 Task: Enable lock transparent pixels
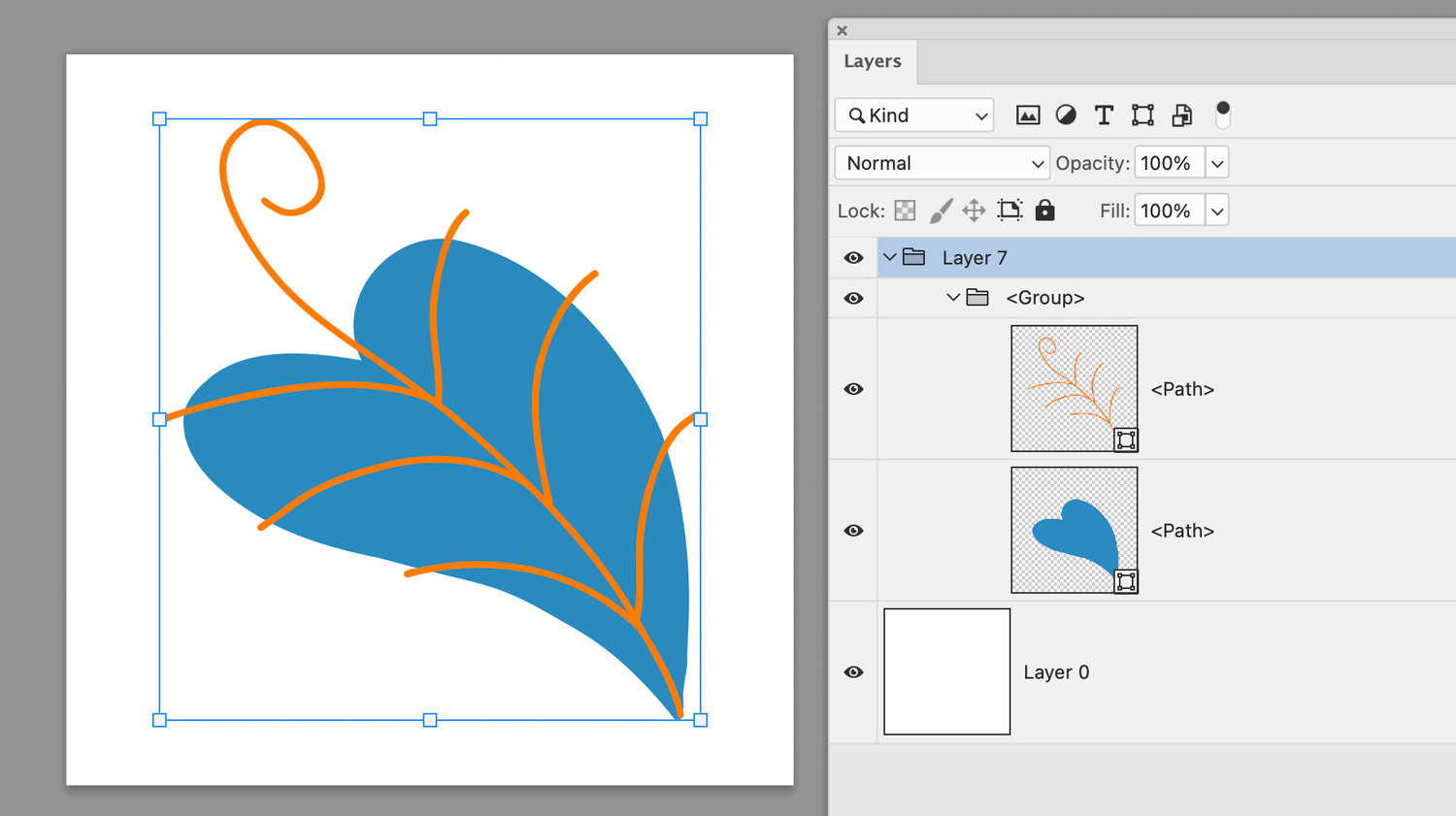click(904, 210)
